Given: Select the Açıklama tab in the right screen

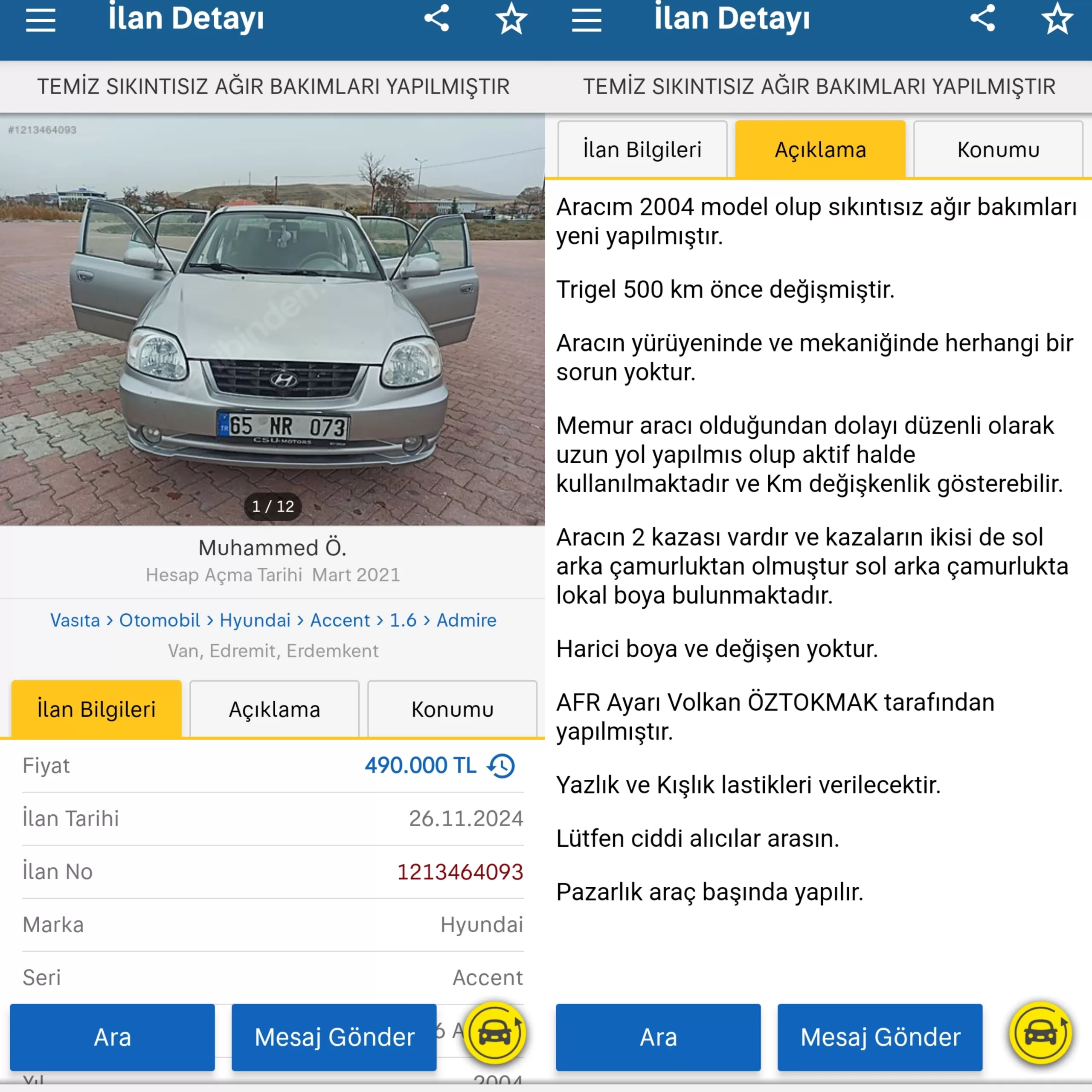Looking at the screenshot, I should click(820, 149).
